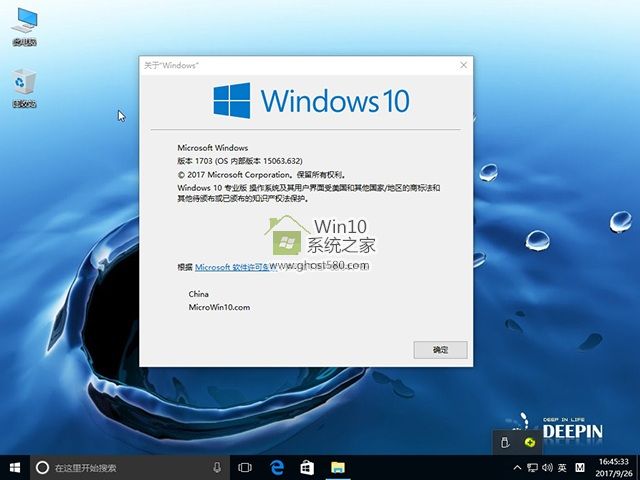Click the IME mode M tray icon
This screenshot has width=640, height=480.
[x=580, y=468]
